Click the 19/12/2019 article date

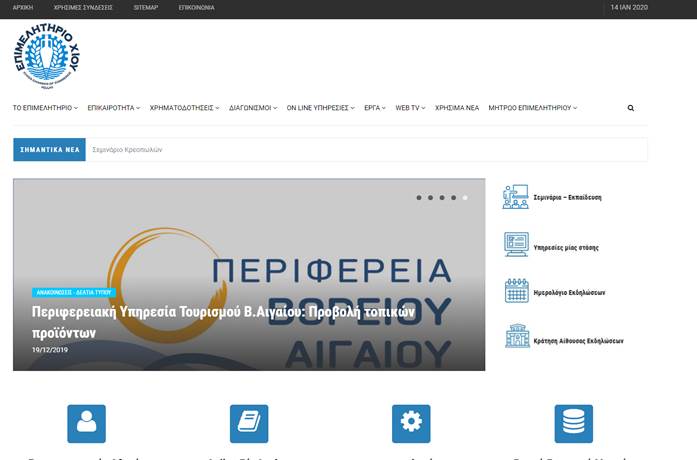point(50,350)
